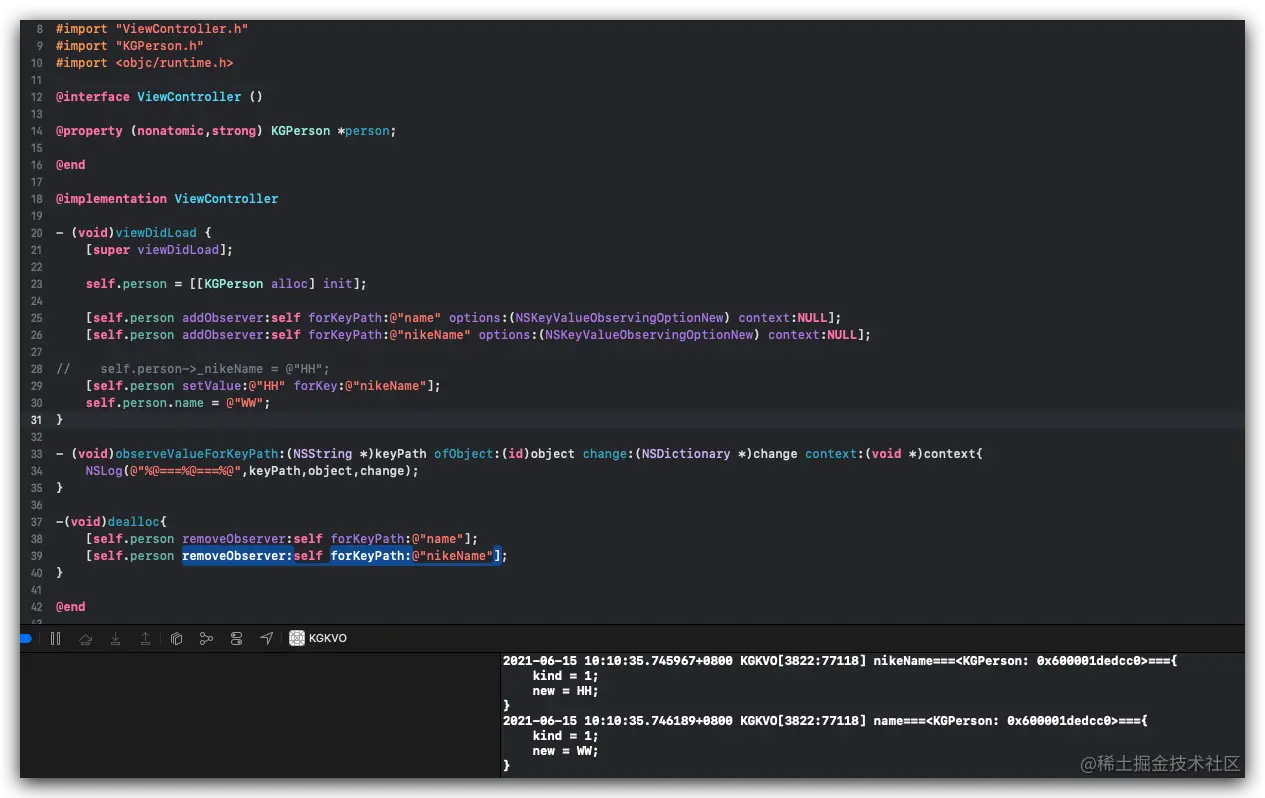Click line number 29 in the gutter

pos(37,386)
